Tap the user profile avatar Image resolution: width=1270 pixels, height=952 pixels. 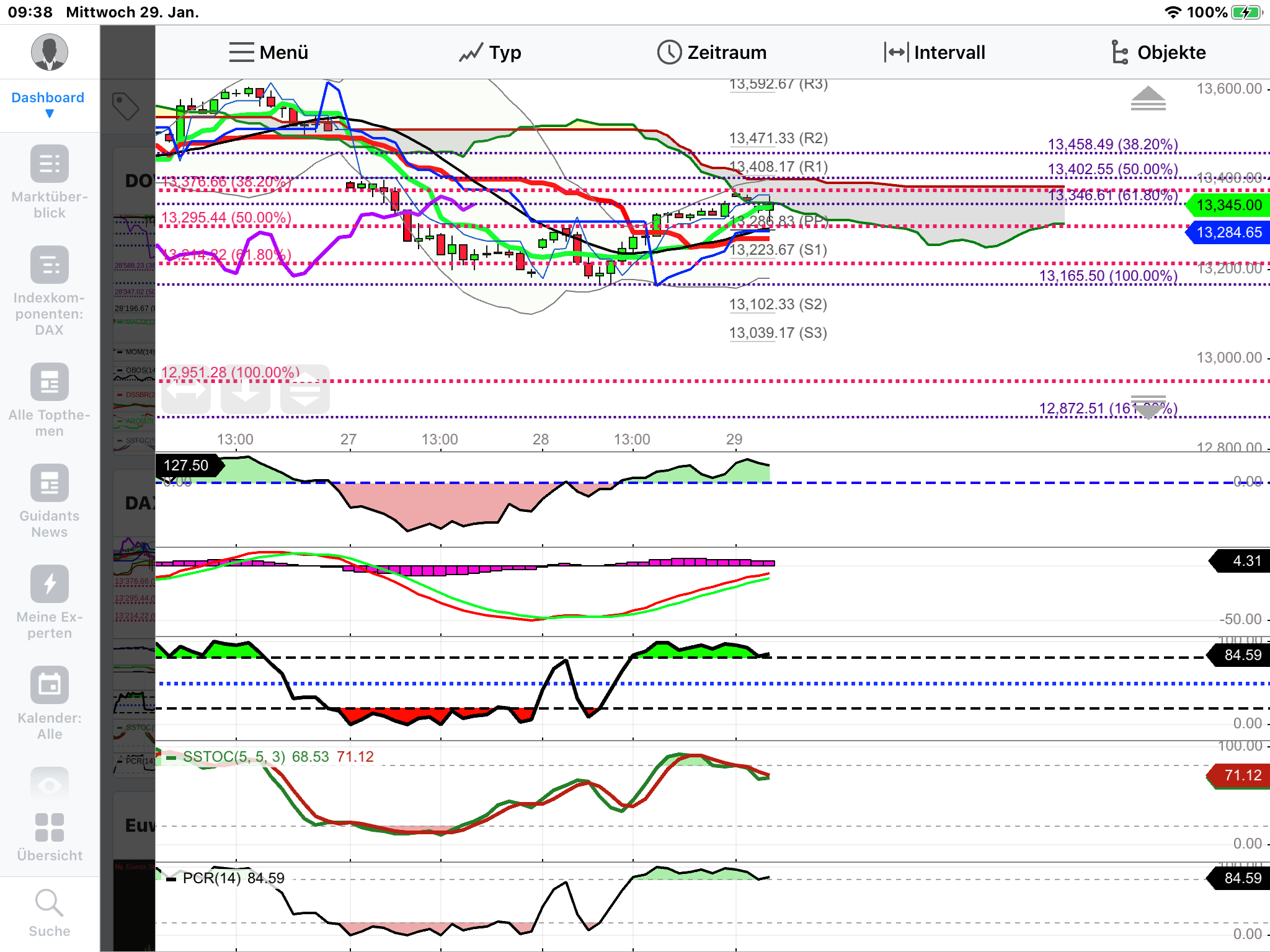tap(50, 52)
